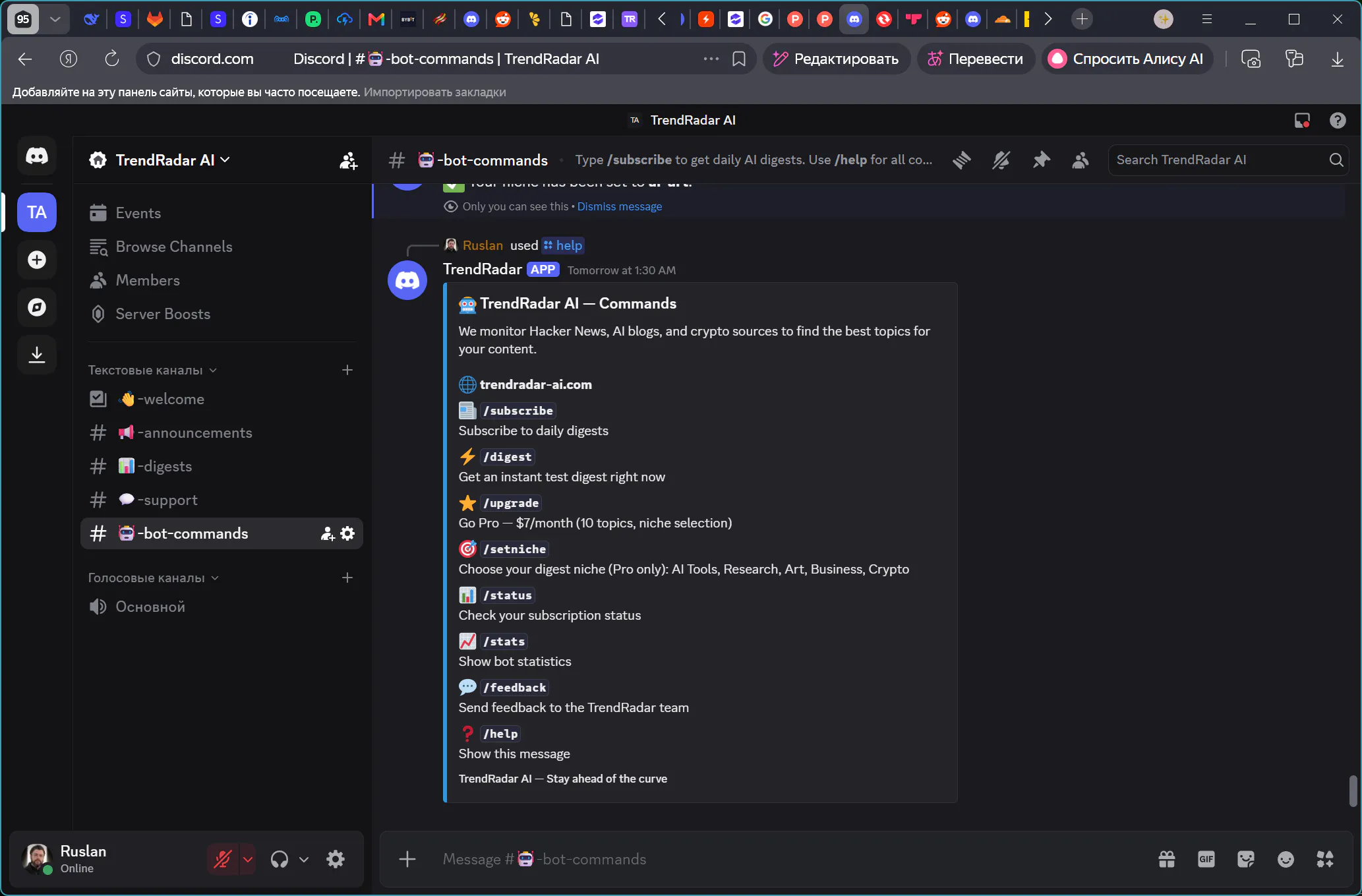This screenshot has height=896, width=1362.
Task: Reload page in browser toolbar
Action: 112,59
